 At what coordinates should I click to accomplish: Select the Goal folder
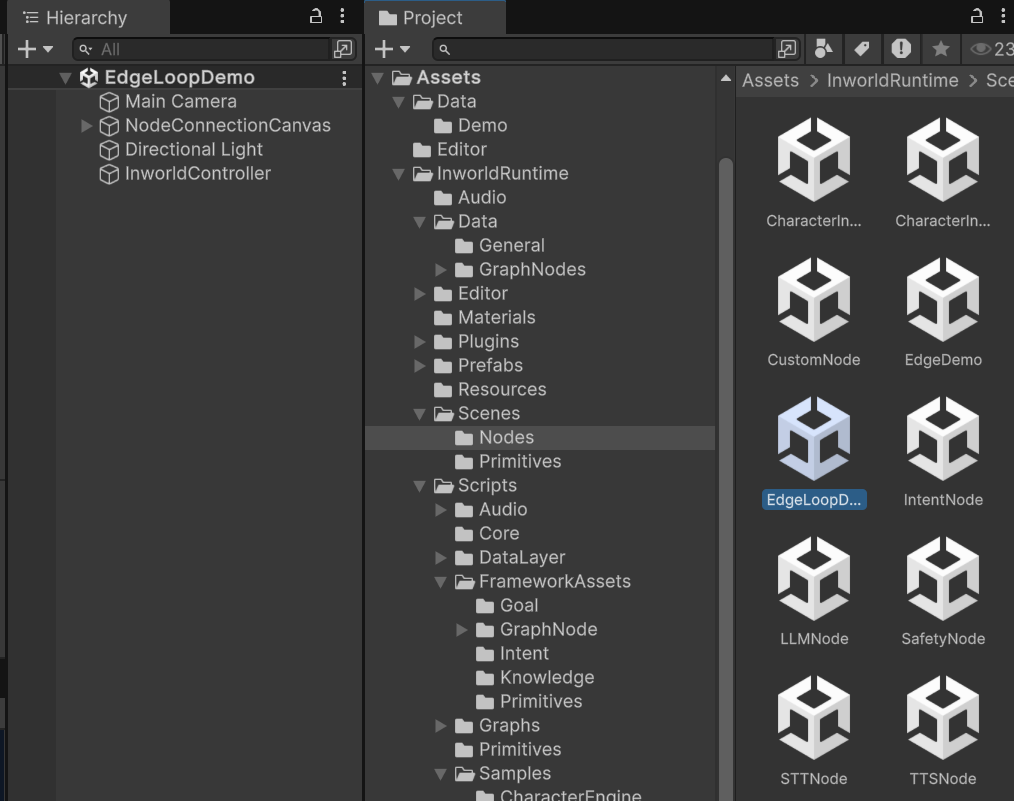(x=506, y=605)
